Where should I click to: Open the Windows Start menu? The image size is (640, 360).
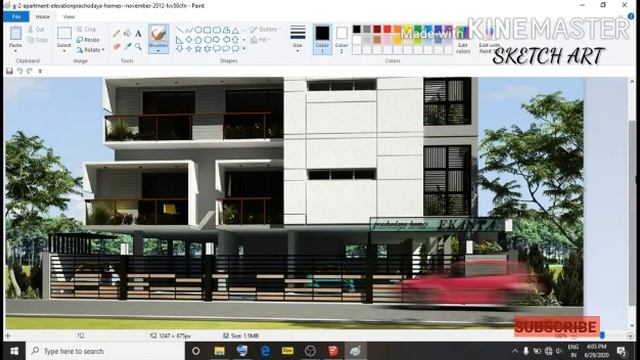[15, 351]
